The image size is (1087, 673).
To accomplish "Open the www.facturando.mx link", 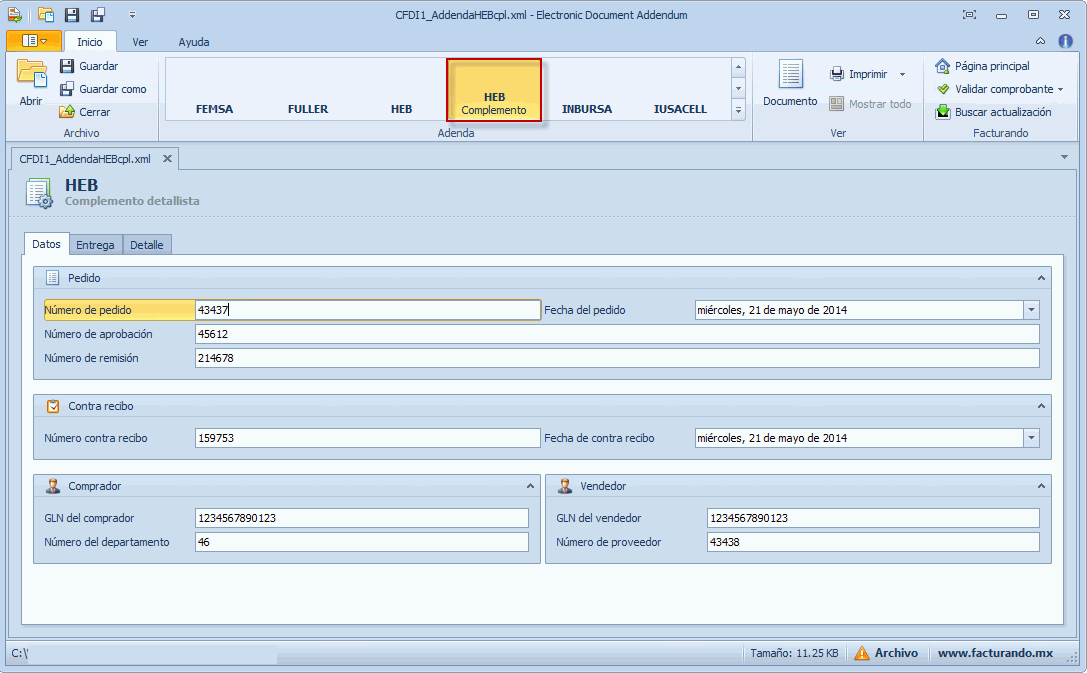I will [x=995, y=653].
